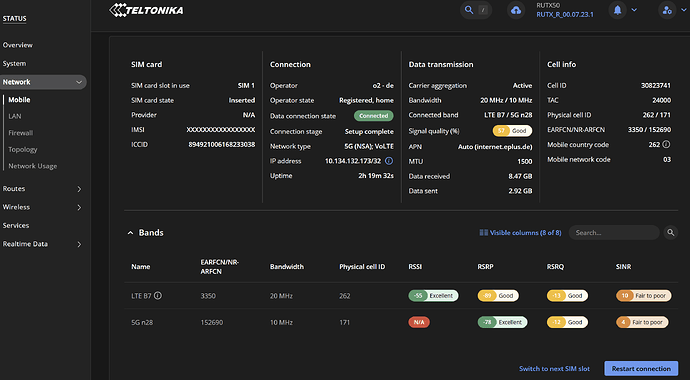Open the user settings profile icon
This screenshot has height=380, width=690.
(667, 10)
